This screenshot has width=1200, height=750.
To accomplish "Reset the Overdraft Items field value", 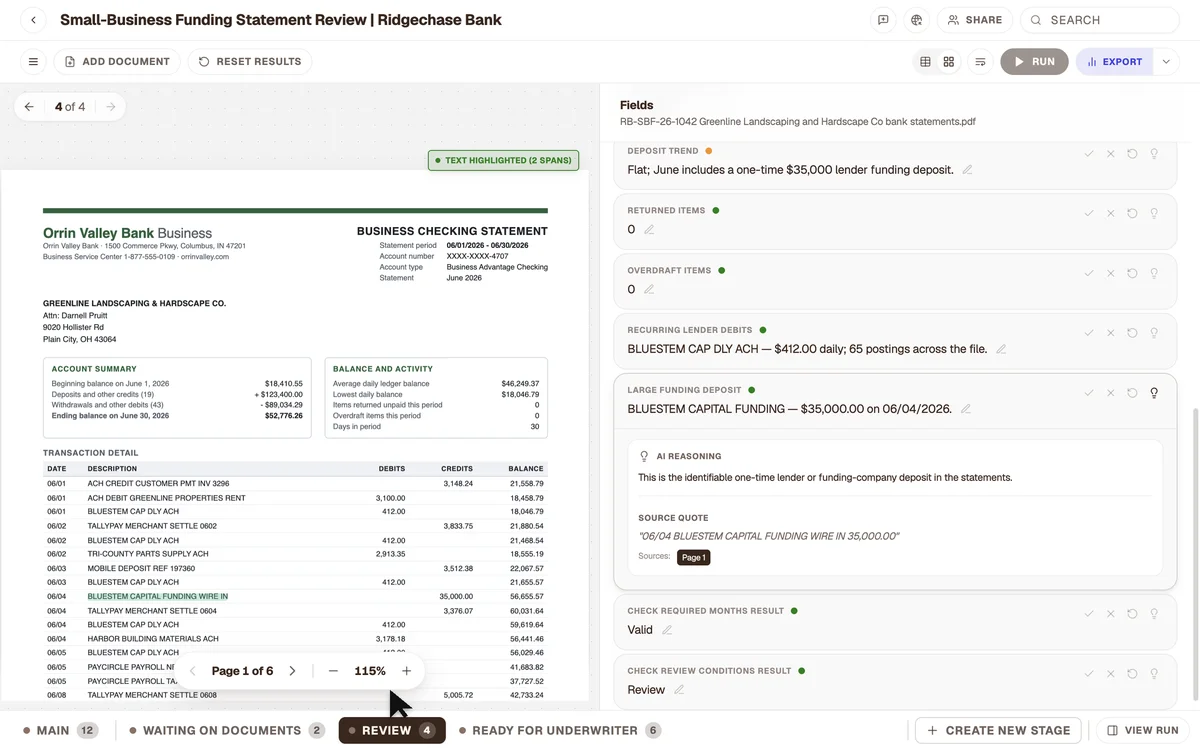I will coord(1132,273).
